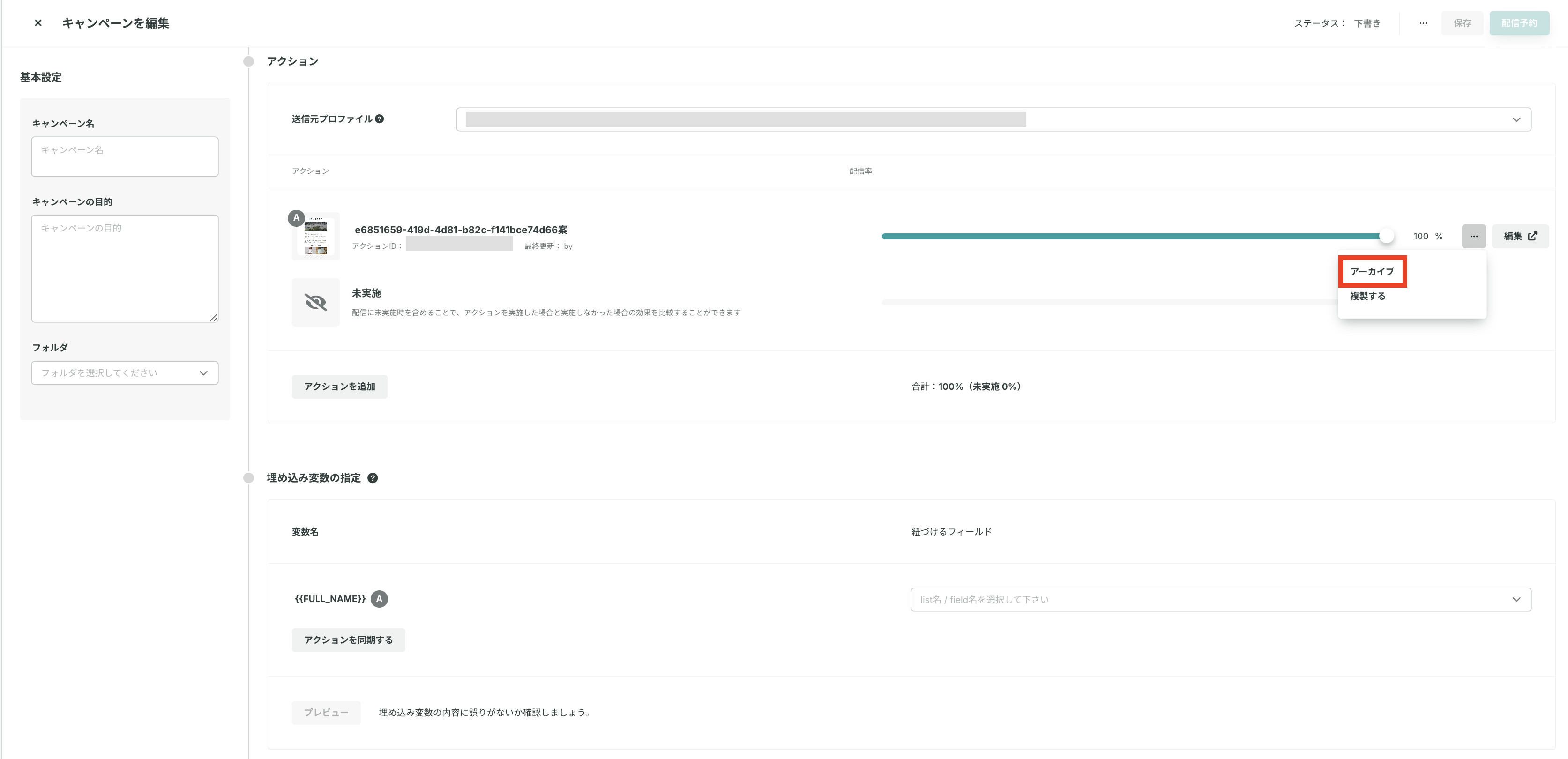This screenshot has width=1568, height=759.
Task: Click the help icon beside 埋め込み変数の指定
Action: point(373,478)
